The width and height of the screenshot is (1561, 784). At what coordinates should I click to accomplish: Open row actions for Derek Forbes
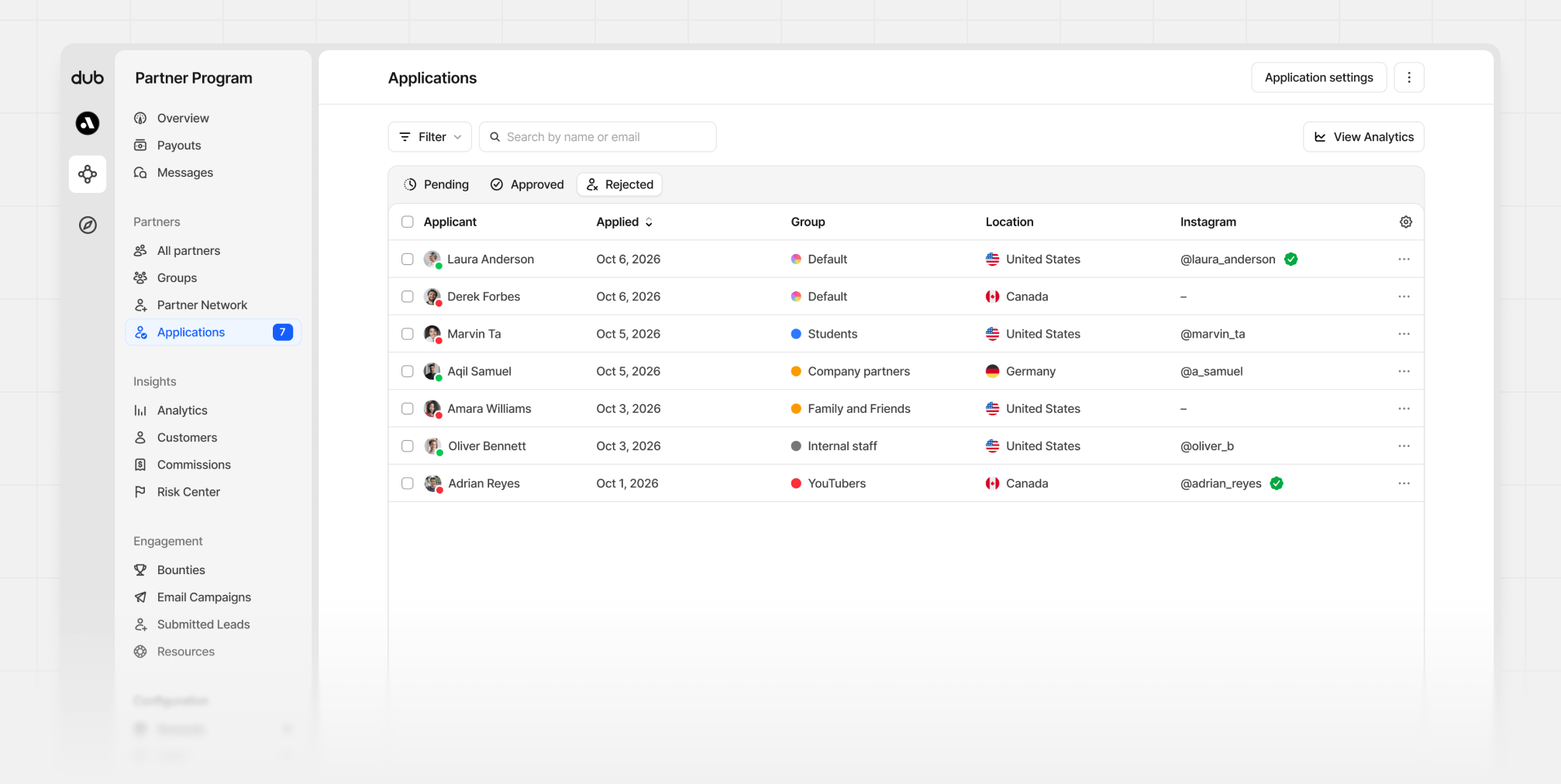[x=1404, y=297]
